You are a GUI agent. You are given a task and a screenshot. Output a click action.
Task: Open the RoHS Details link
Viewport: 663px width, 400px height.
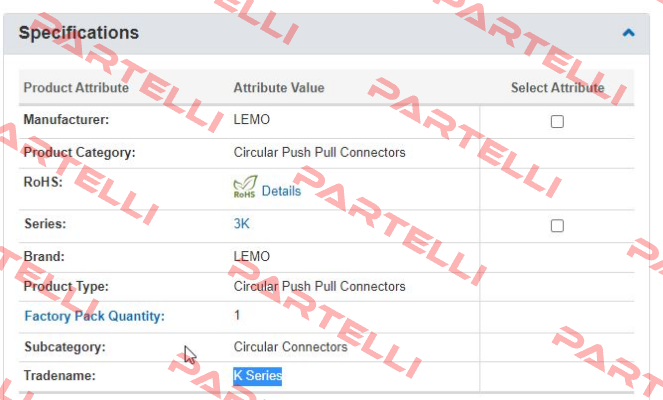tap(281, 191)
